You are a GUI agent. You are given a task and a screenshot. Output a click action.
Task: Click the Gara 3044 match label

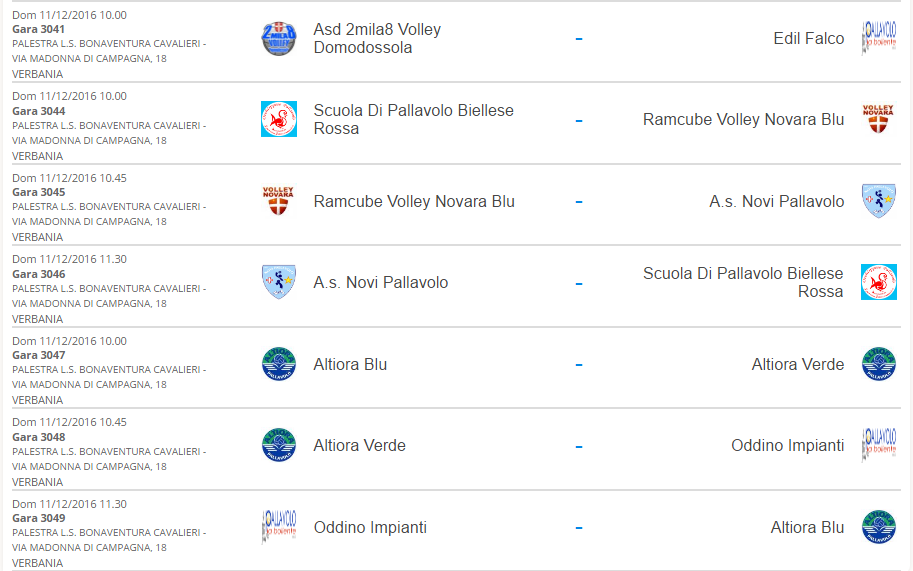click(38, 111)
